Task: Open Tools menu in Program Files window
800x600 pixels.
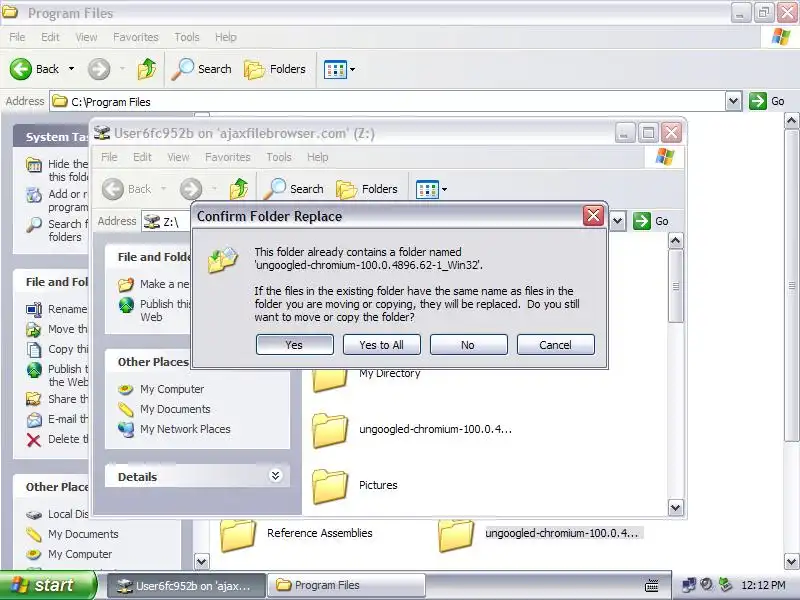Action: click(187, 37)
